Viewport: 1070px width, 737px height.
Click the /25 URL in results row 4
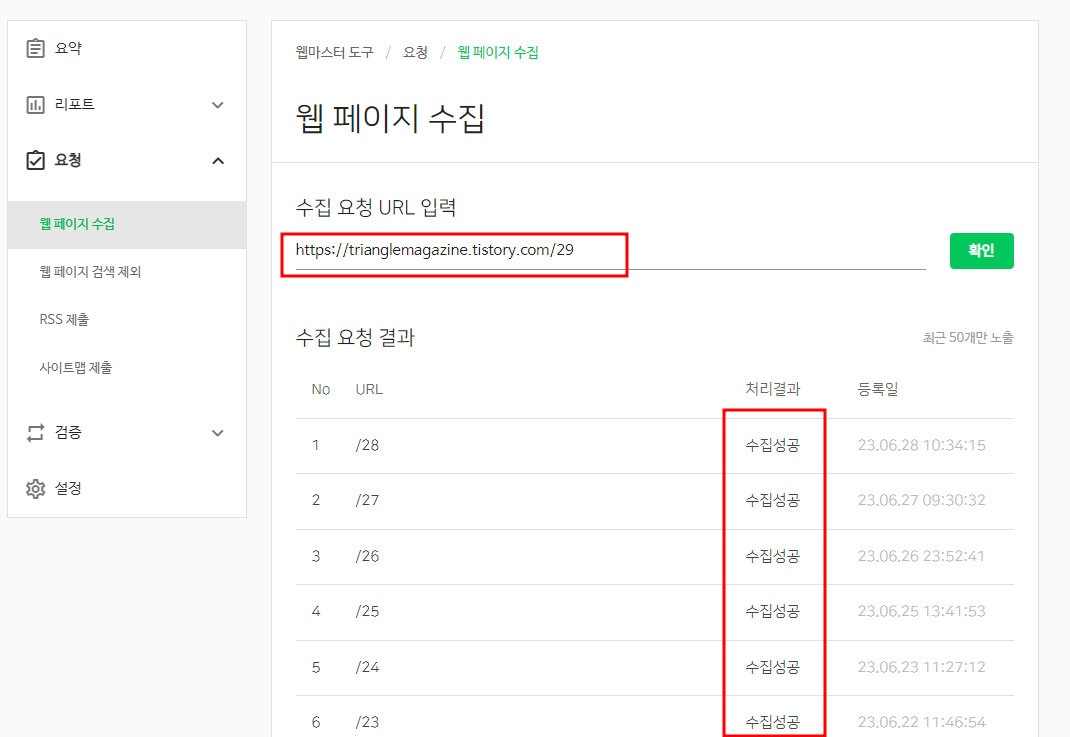[x=368, y=611]
